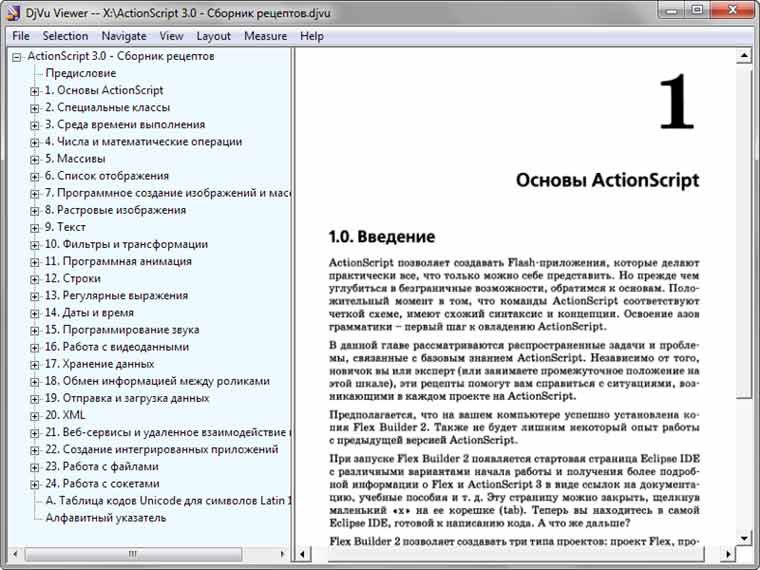The image size is (760, 570).
Task: Select 7. Программное создание изображений bookmark
Action: click(168, 193)
